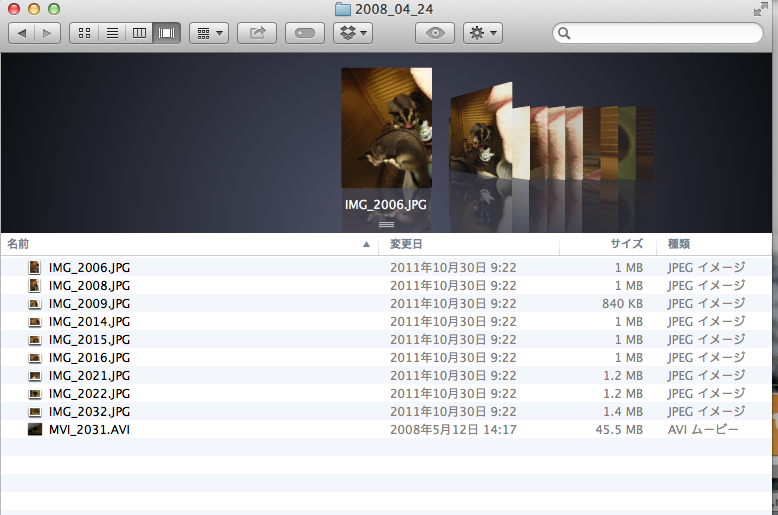Click the AVI ムービー kind entry

[703, 430]
